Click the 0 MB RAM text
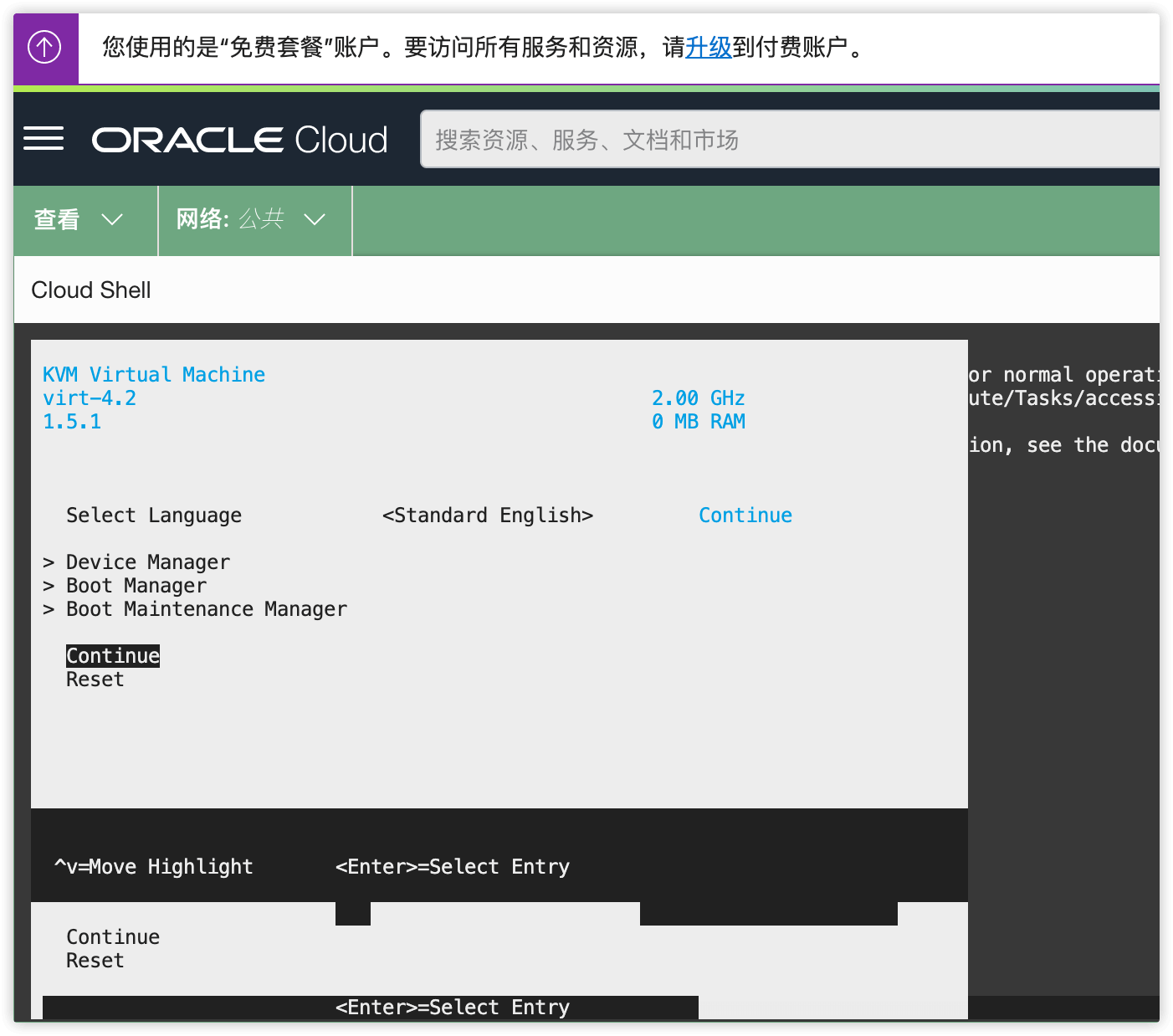Image resolution: width=1173 pixels, height=1036 pixels. [698, 422]
